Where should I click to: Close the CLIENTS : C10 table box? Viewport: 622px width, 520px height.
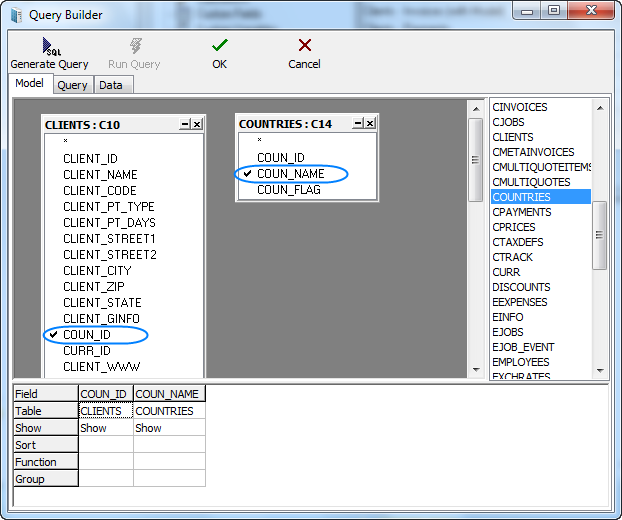coord(197,124)
